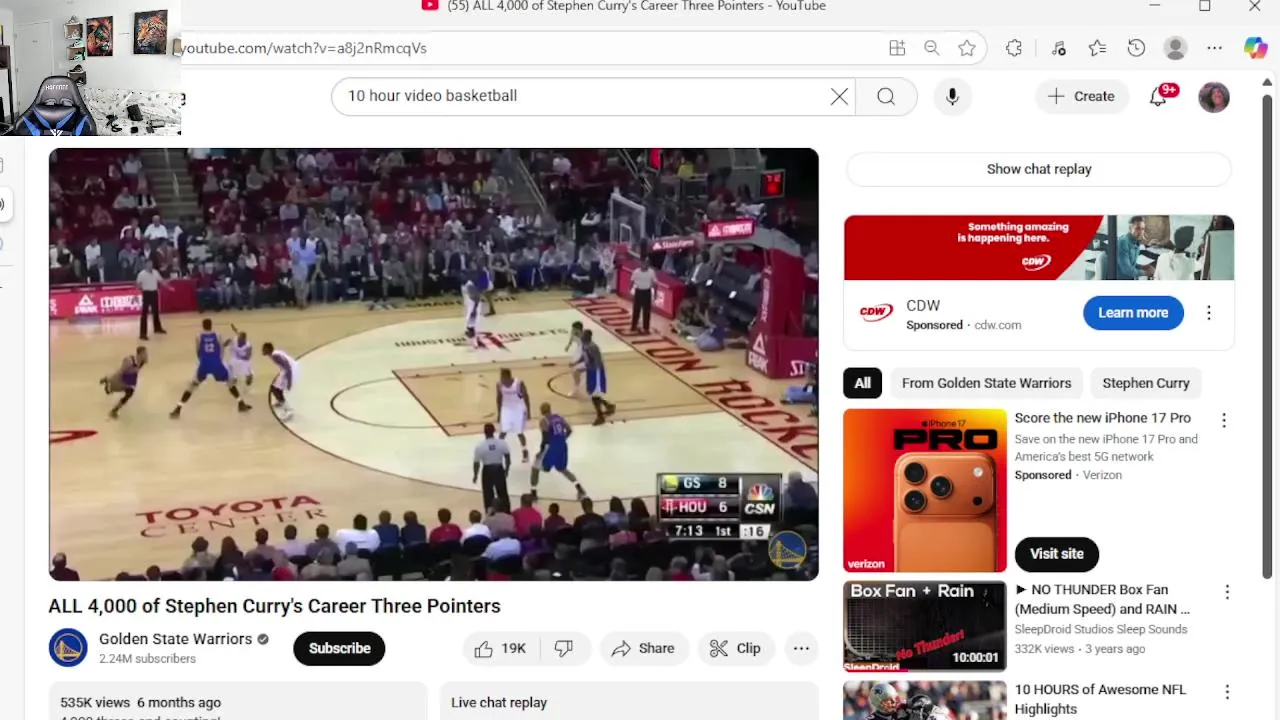Click the browser address bar URL
This screenshot has height=720, width=1280.
click(303, 48)
